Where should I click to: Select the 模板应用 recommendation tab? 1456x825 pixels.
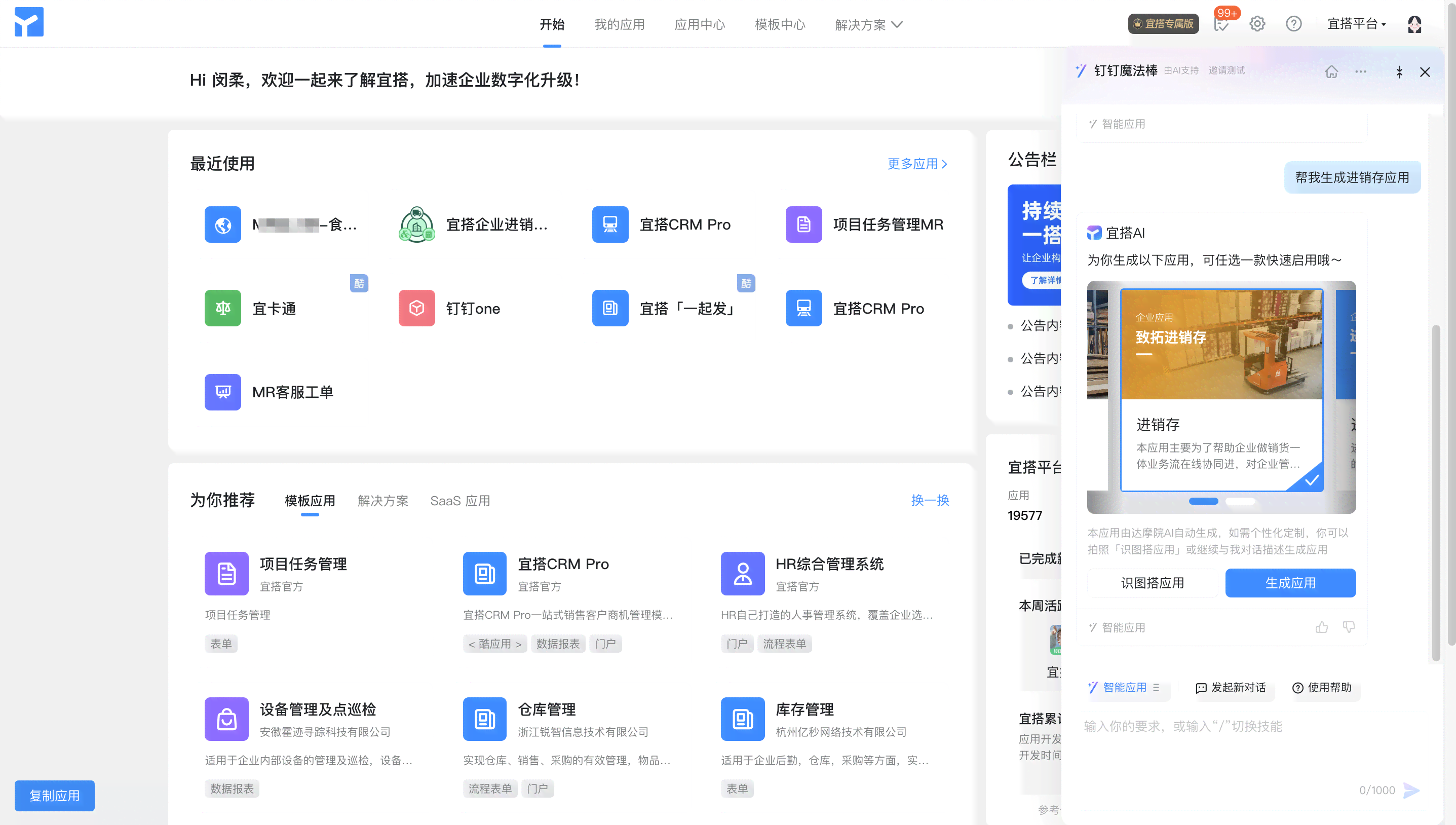point(310,501)
